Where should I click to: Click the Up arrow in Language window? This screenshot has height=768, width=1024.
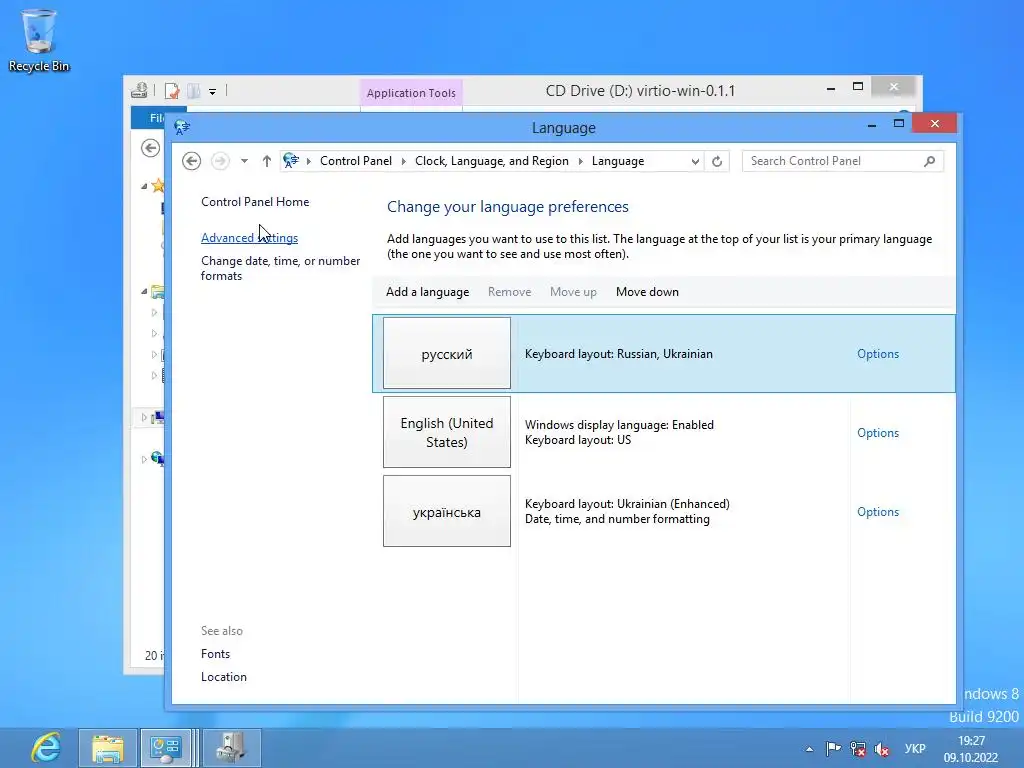point(266,161)
